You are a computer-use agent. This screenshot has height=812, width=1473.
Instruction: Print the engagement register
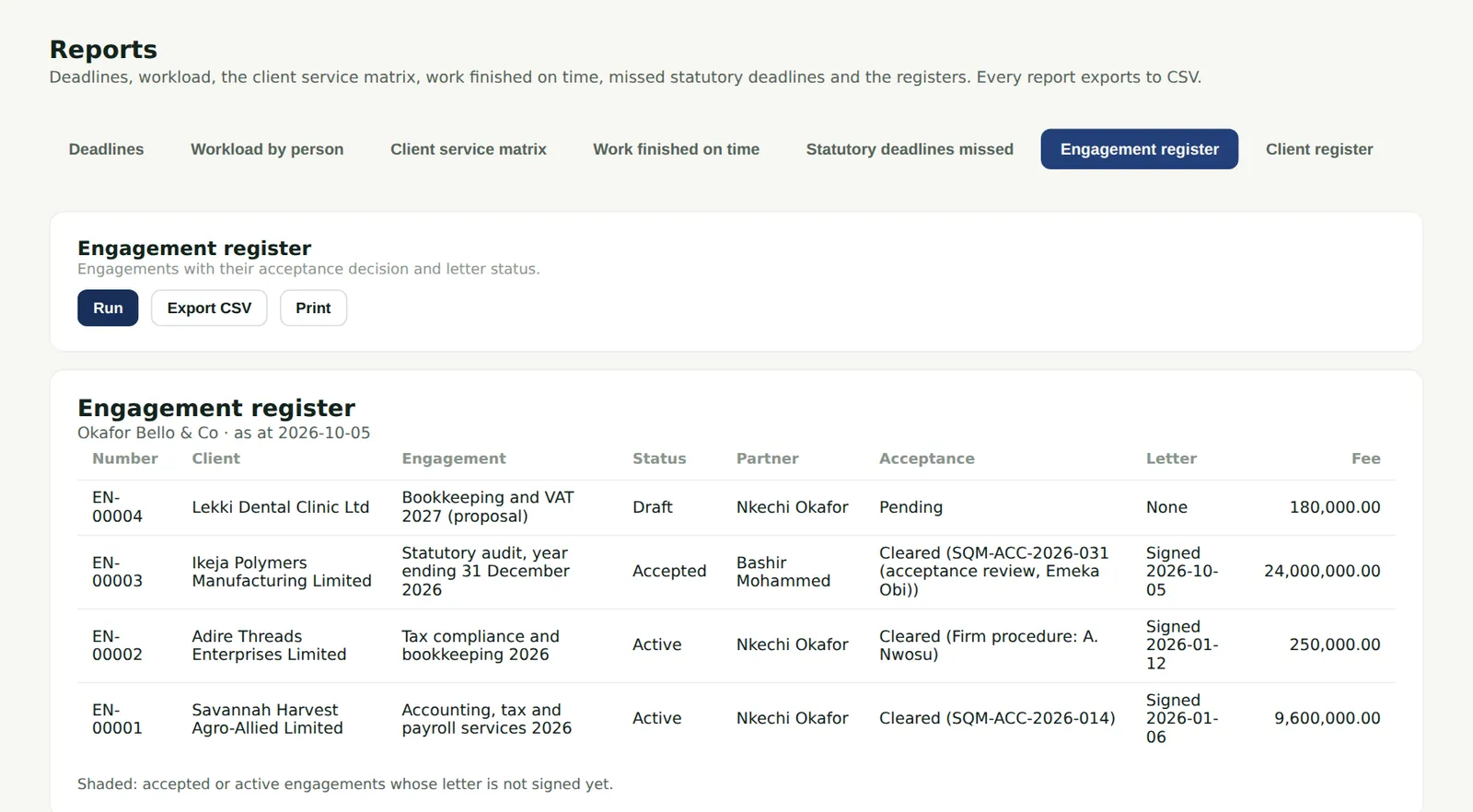point(313,308)
